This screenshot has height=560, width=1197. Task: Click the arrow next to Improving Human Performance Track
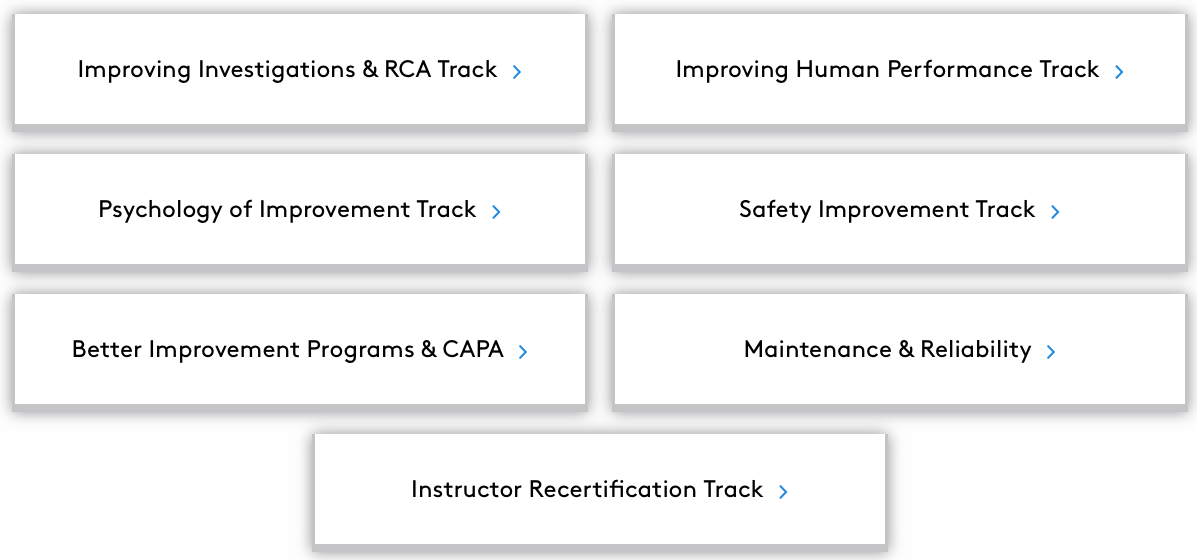coord(1119,71)
